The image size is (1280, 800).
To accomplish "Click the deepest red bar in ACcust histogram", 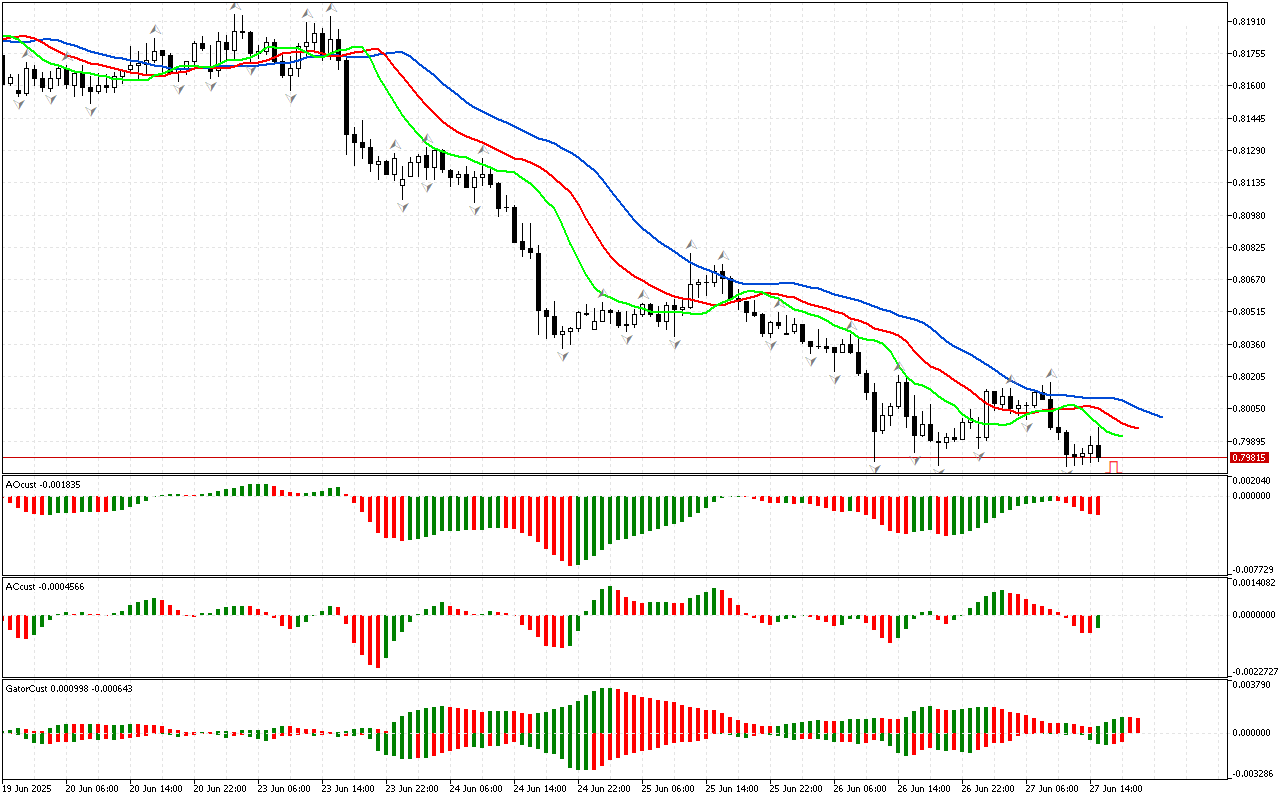I will pos(378,641).
